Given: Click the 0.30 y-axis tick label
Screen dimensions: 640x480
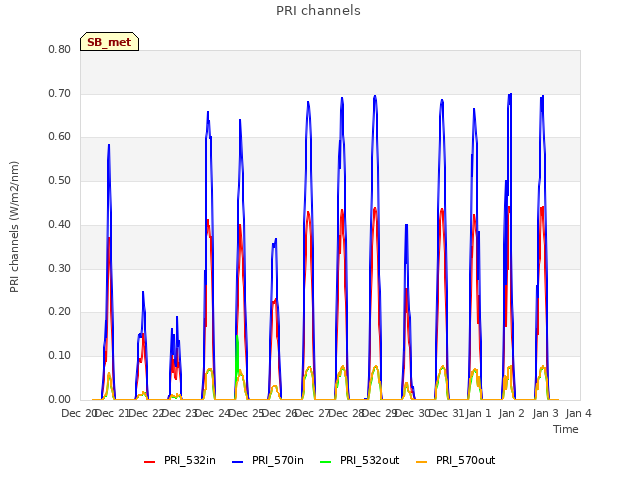Looking at the screenshot, I should click(x=60, y=268).
